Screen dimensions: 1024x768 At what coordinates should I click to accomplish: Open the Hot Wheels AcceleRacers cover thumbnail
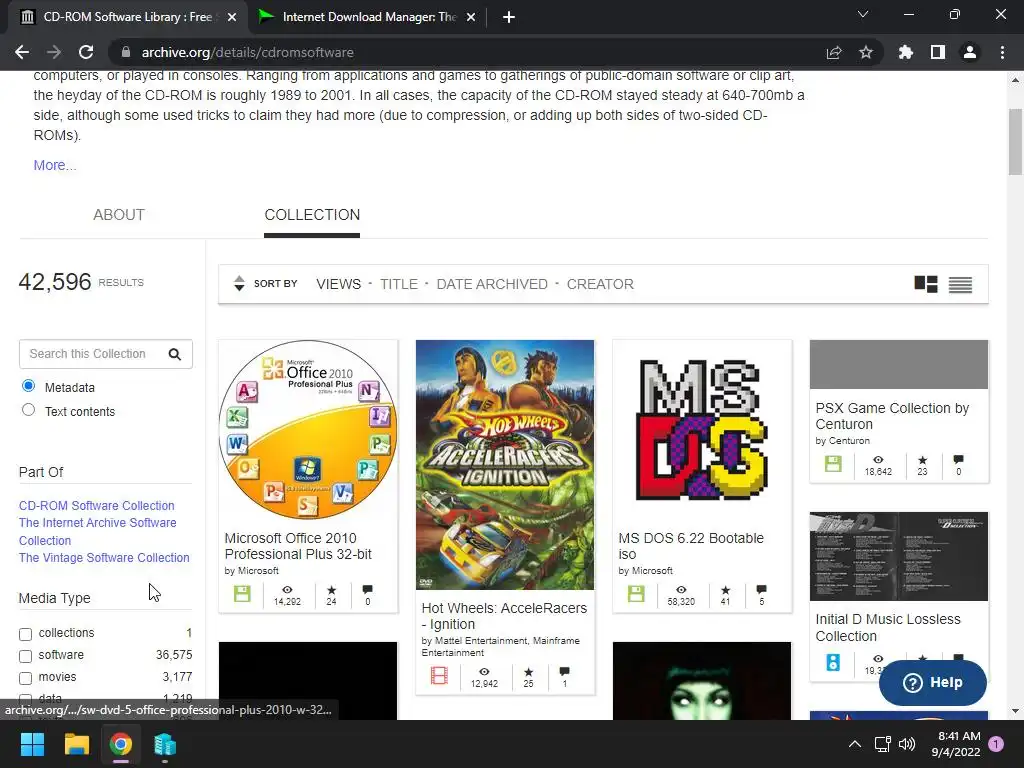click(505, 464)
